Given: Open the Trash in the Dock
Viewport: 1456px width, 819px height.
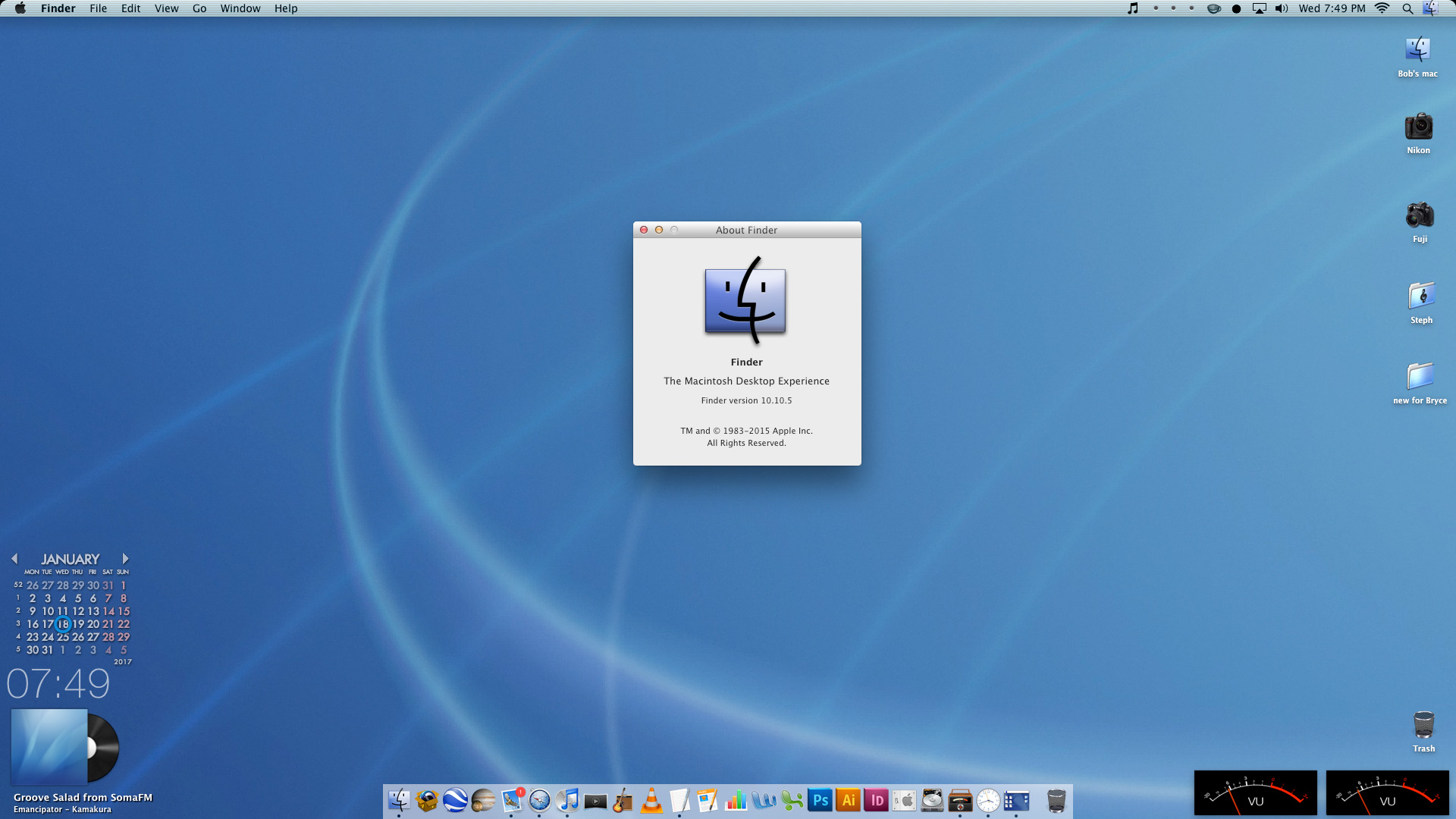Looking at the screenshot, I should (1056, 801).
